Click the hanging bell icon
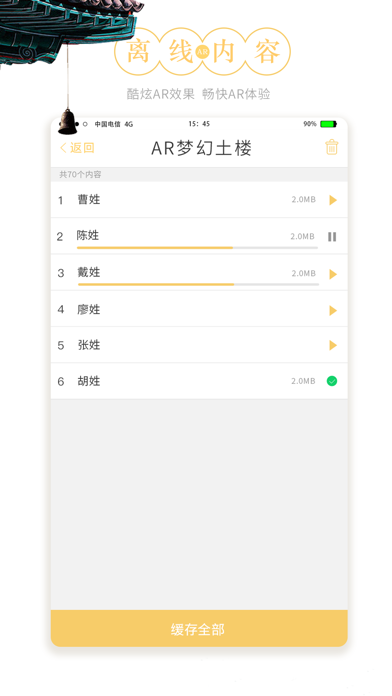The width and height of the screenshot is (392, 696). pyautogui.click(x=68, y=122)
